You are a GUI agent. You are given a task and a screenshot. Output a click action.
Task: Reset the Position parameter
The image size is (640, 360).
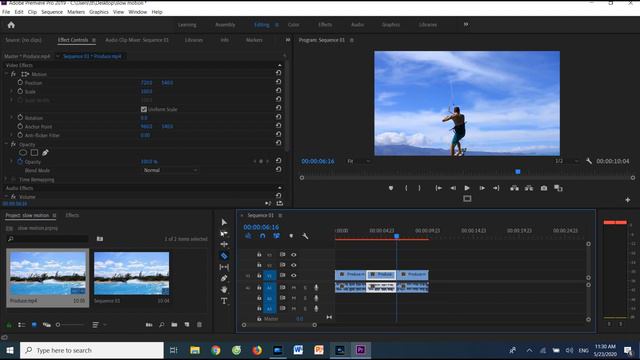278,82
